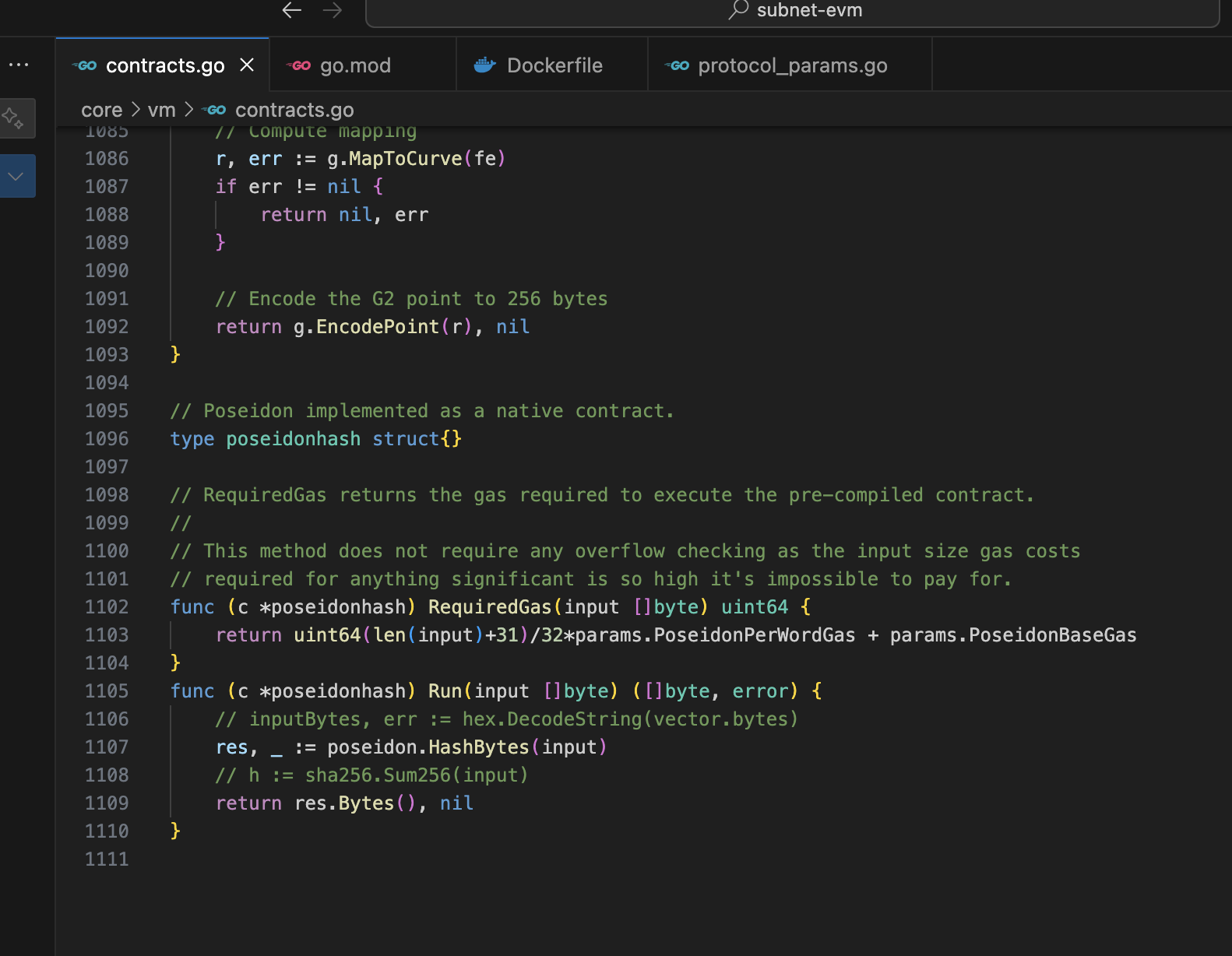
Task: Click the Go icon on contracts.go tab
Action: coord(84,65)
